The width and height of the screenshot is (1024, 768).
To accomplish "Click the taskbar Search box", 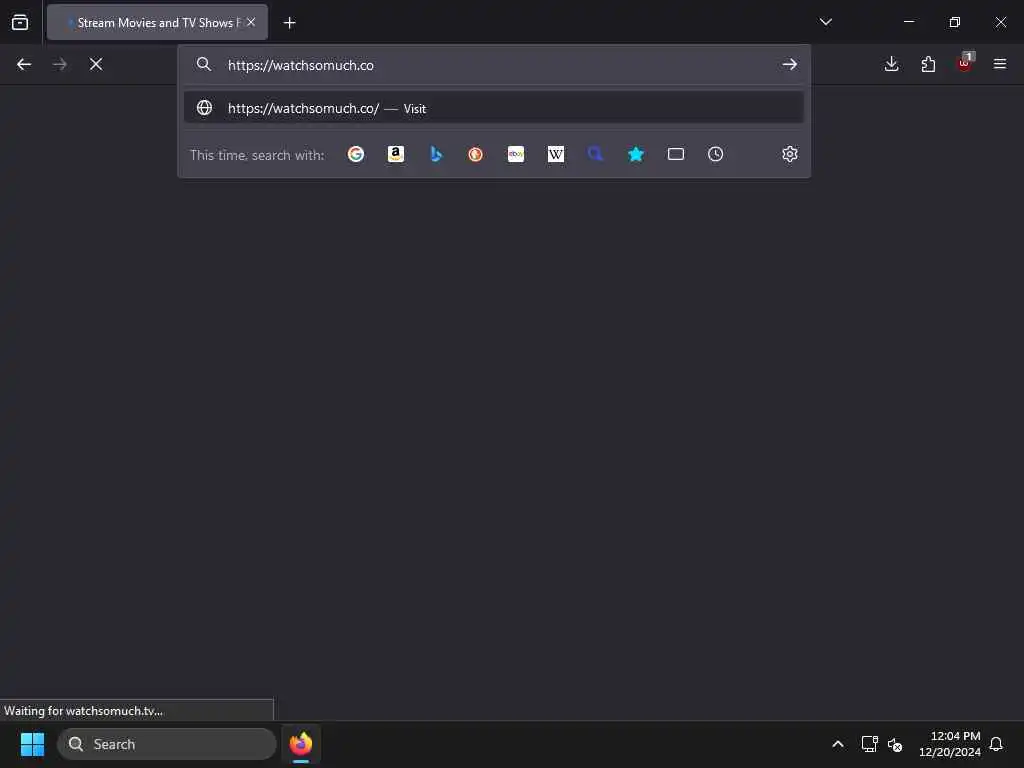I will (x=167, y=744).
